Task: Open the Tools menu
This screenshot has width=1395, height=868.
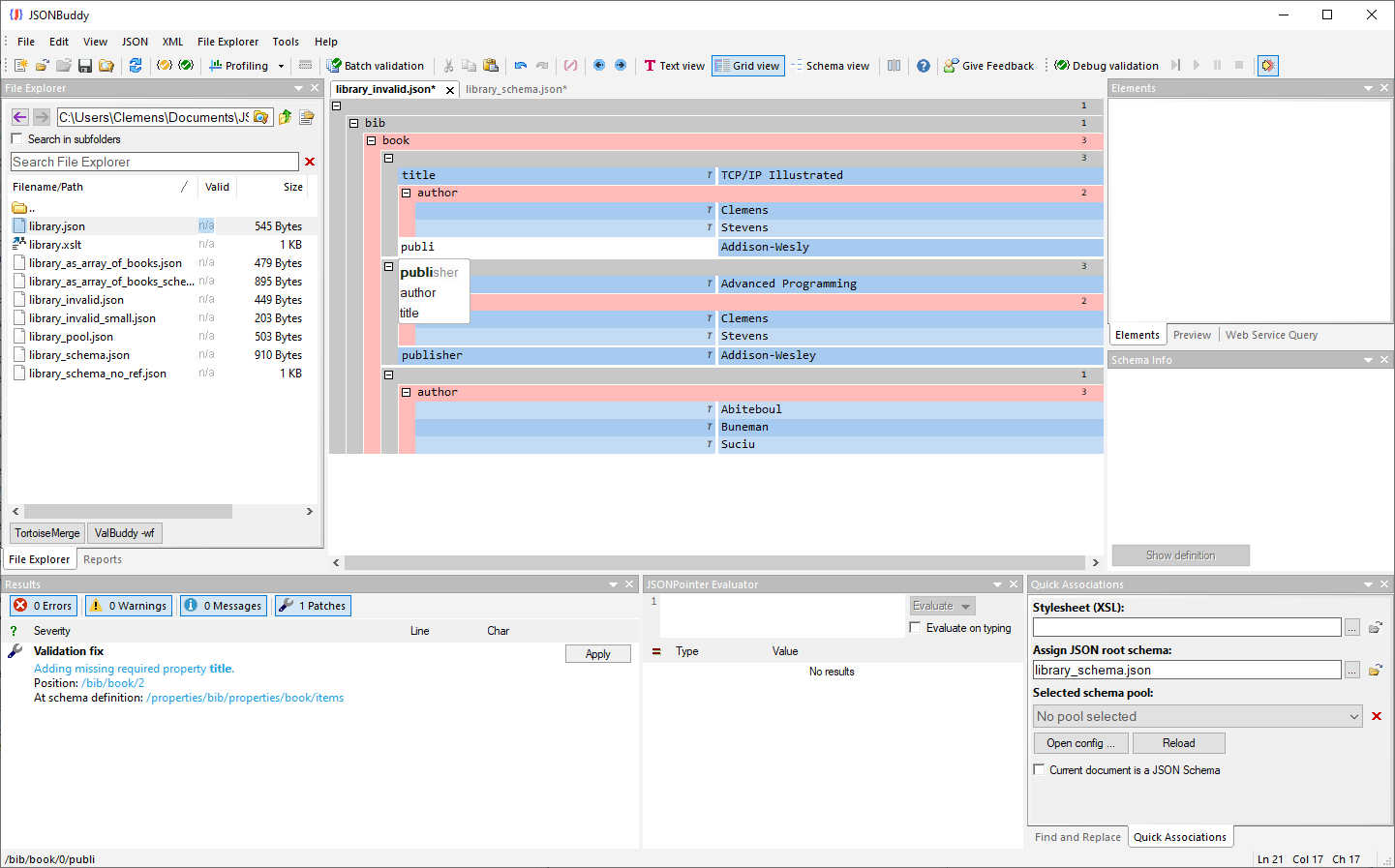Action: click(286, 42)
